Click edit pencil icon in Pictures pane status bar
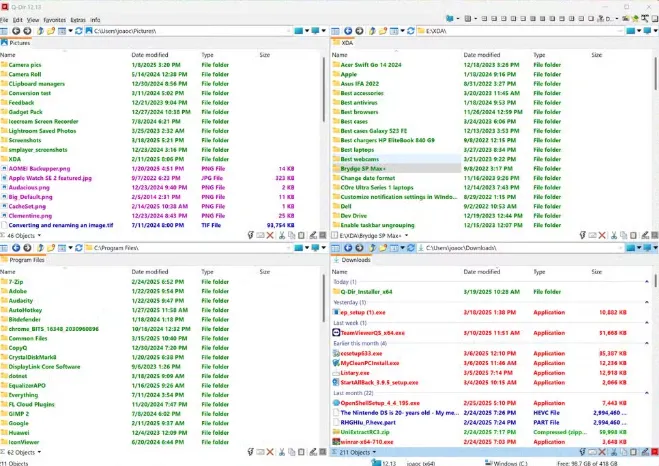Viewport: 659px width, 466px height. [313, 235]
